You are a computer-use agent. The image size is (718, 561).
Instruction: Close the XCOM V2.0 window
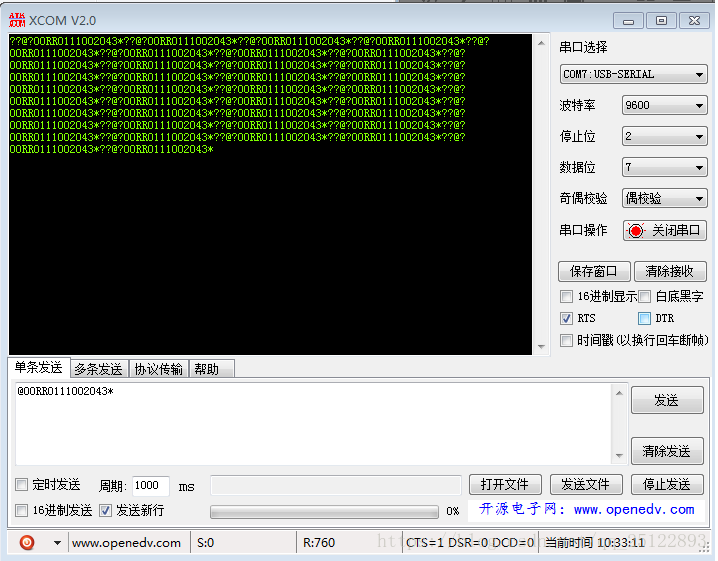pyautogui.click(x=694, y=21)
